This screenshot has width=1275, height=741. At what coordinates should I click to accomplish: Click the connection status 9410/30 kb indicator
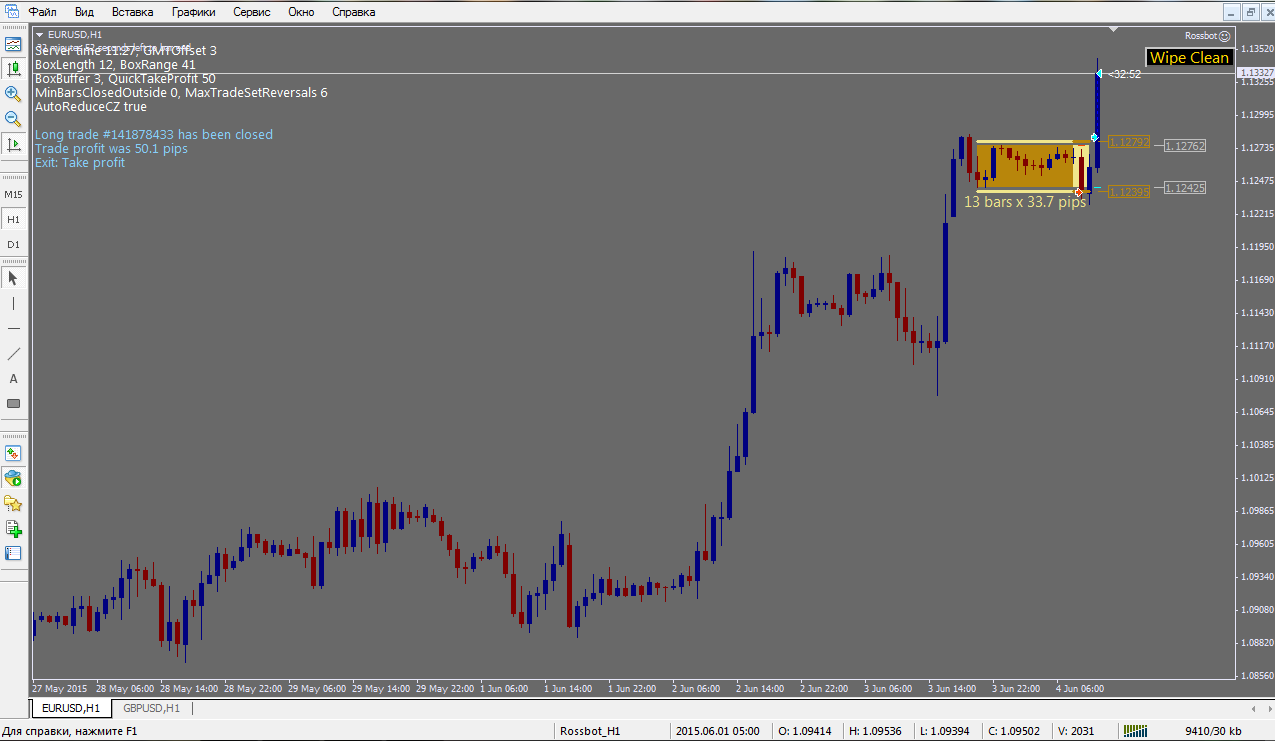[1215, 731]
